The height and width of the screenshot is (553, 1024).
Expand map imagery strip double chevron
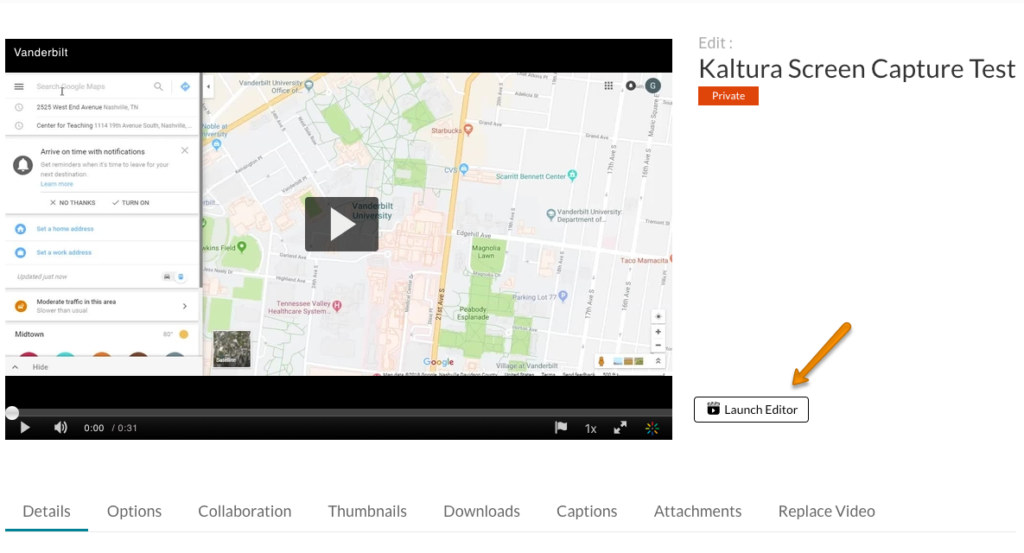658,361
